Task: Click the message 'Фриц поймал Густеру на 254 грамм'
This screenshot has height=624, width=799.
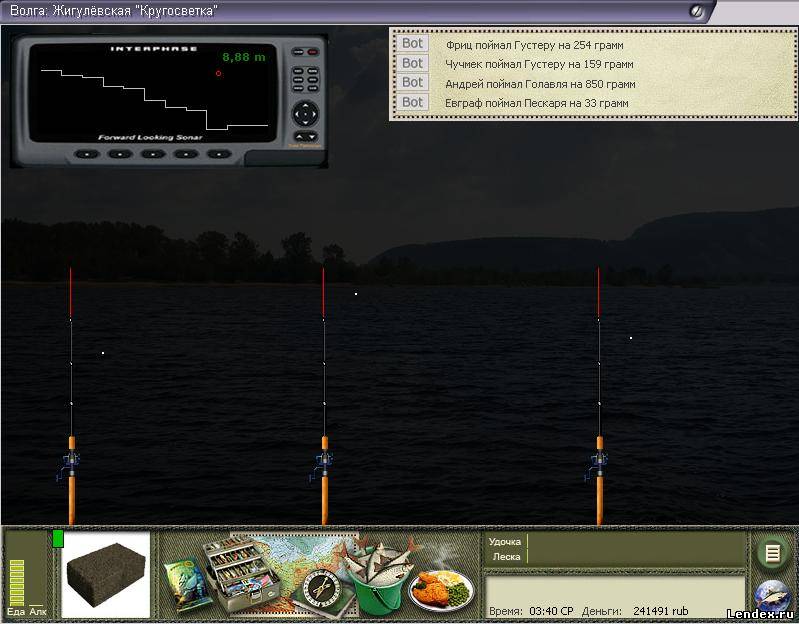Action: click(535, 45)
